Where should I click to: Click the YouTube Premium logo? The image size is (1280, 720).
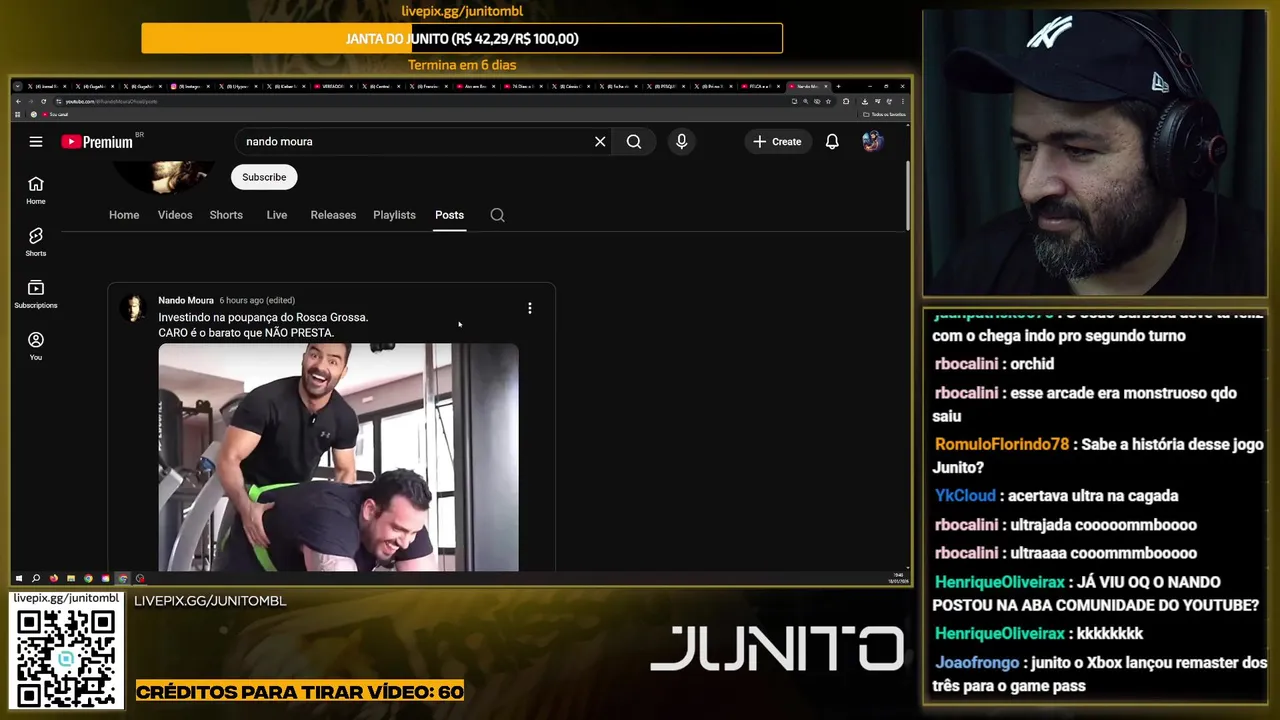(x=97, y=142)
